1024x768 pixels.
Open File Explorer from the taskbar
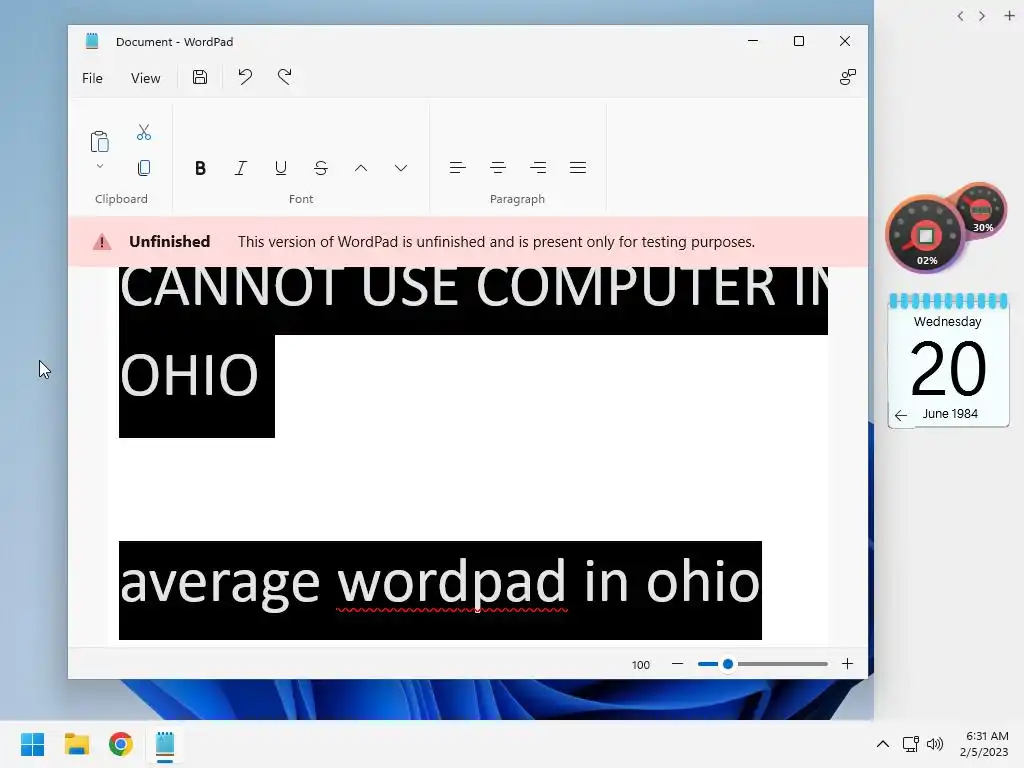pyautogui.click(x=76, y=744)
